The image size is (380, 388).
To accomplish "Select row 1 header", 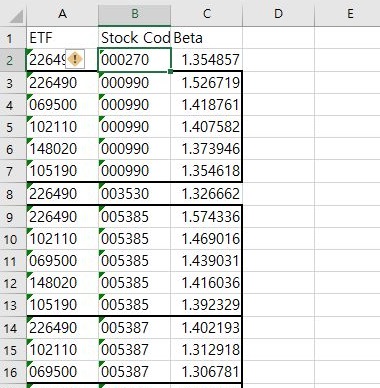I will [x=13, y=38].
